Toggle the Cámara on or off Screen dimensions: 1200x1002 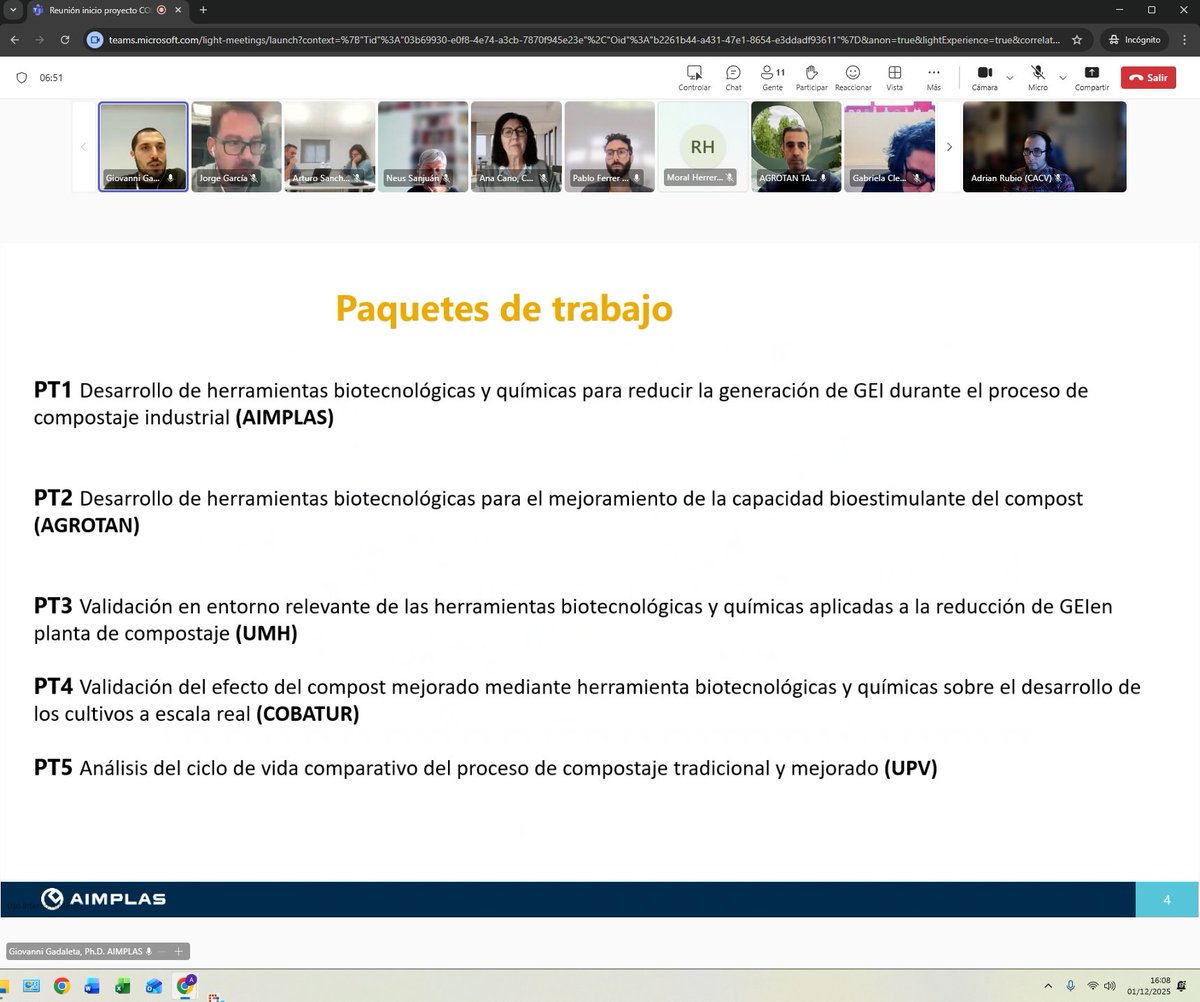pos(984,78)
